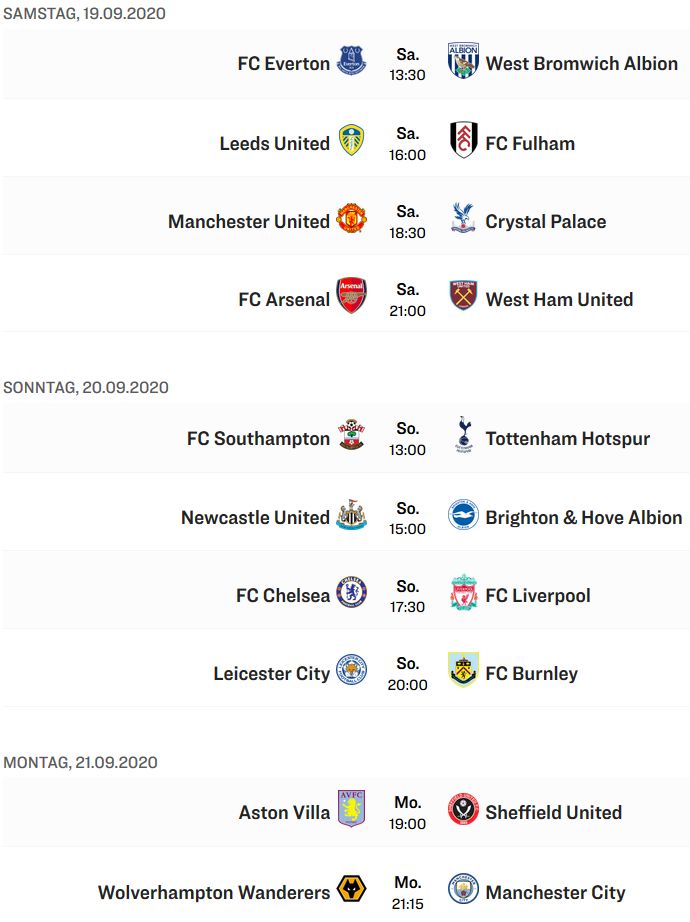Open the Chelsea vs Liverpool 17:30 kickoff
The width and height of the screenshot is (690, 922).
[407, 596]
